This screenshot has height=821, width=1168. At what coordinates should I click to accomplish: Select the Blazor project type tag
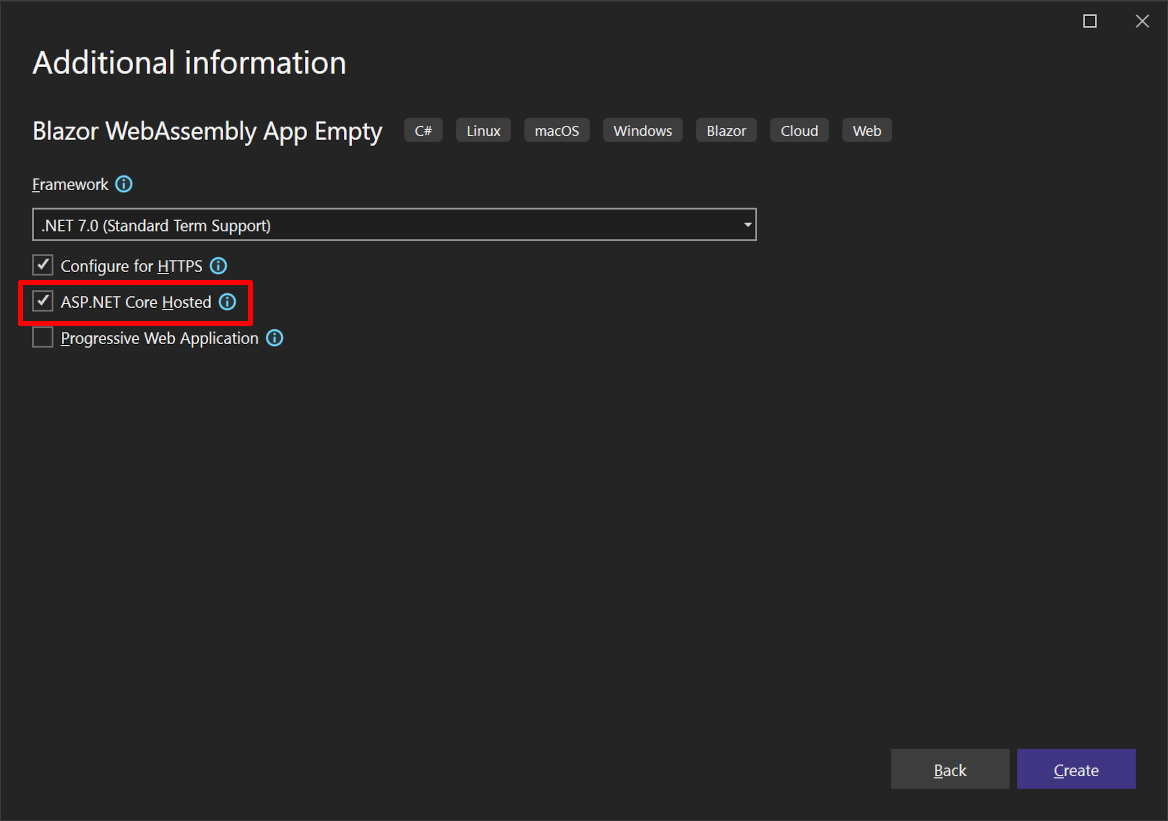[x=727, y=131]
